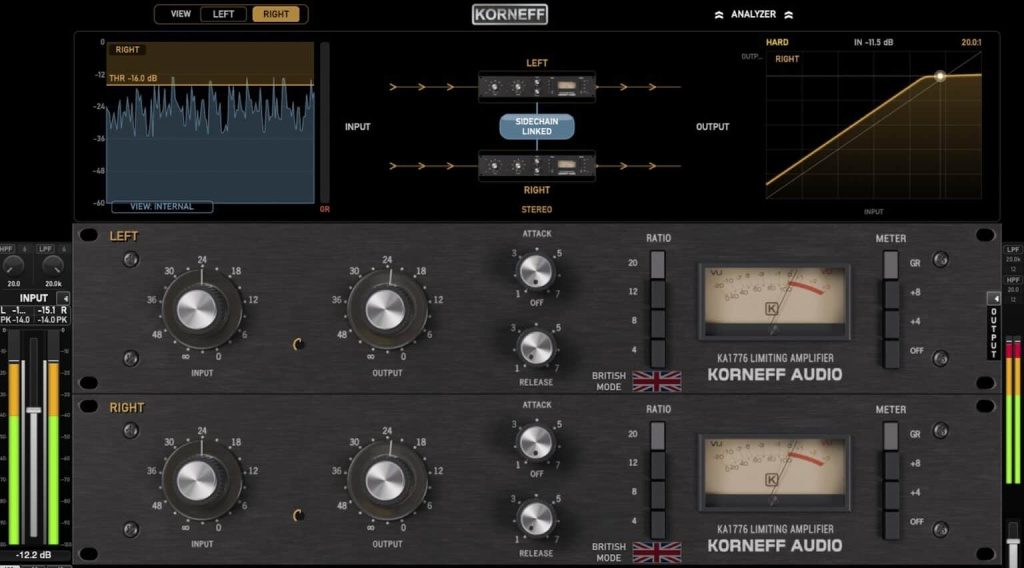The image size is (1024, 568).
Task: Click the RIGHT unit RELEASE knob
Action: (x=536, y=518)
